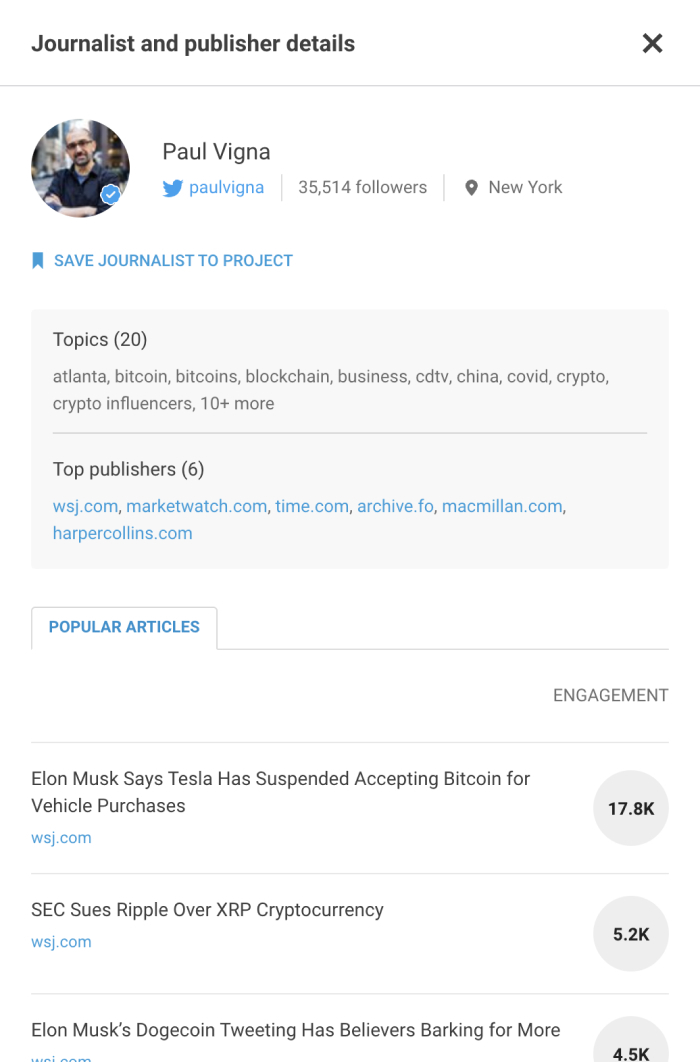Open the SEC Sues Ripple article
This screenshot has height=1062, width=700.
pyautogui.click(x=207, y=910)
